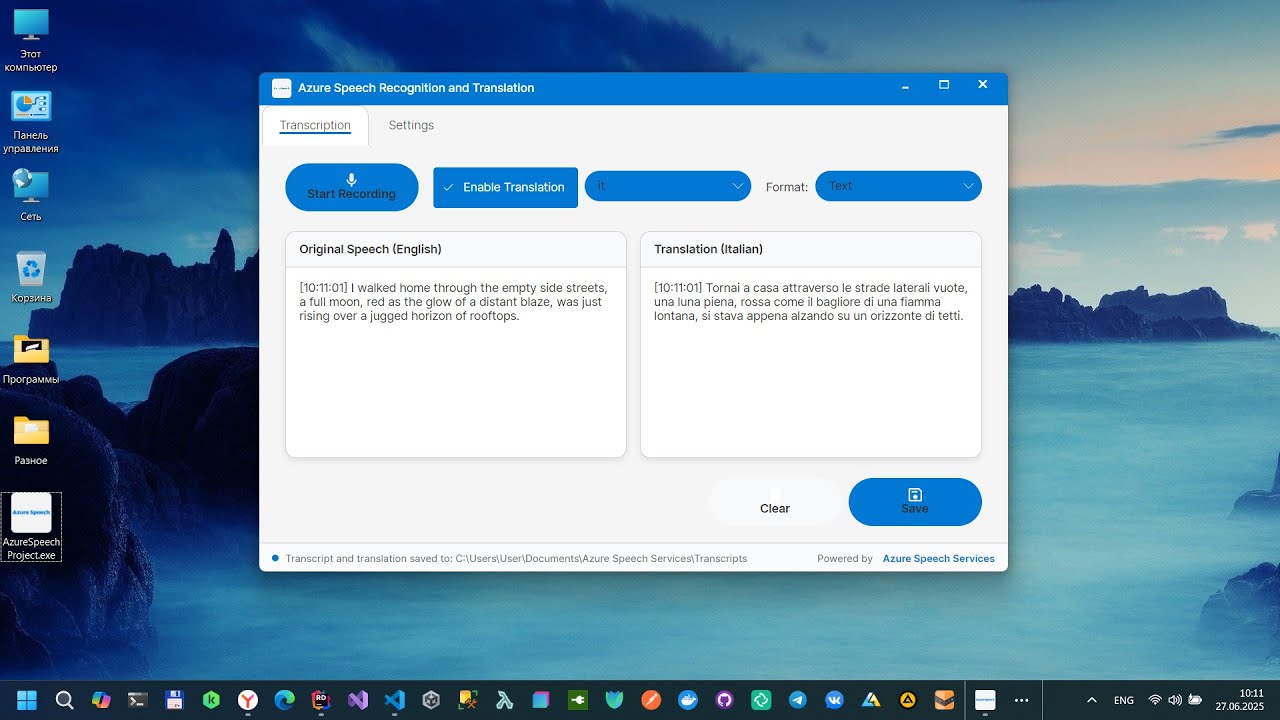Open the floppy disk app in taskbar

pyautogui.click(x=174, y=700)
